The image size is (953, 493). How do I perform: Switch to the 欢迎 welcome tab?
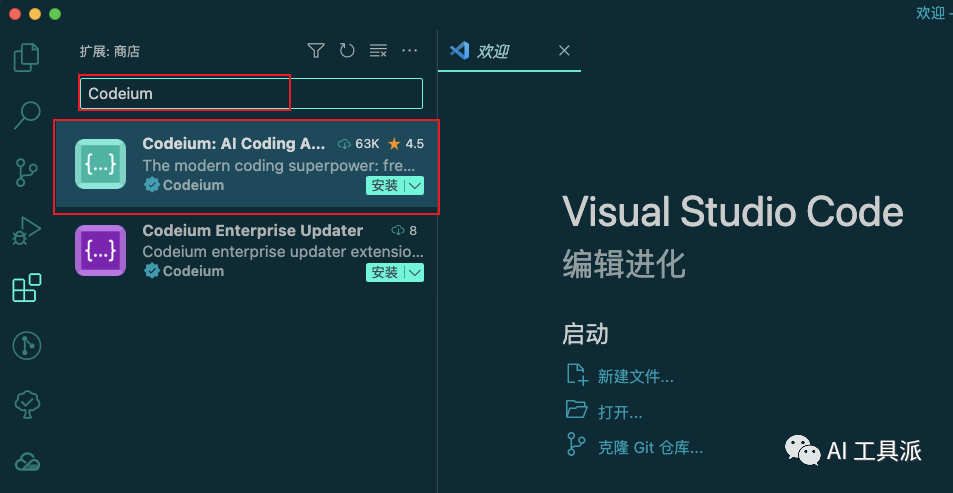click(492, 51)
